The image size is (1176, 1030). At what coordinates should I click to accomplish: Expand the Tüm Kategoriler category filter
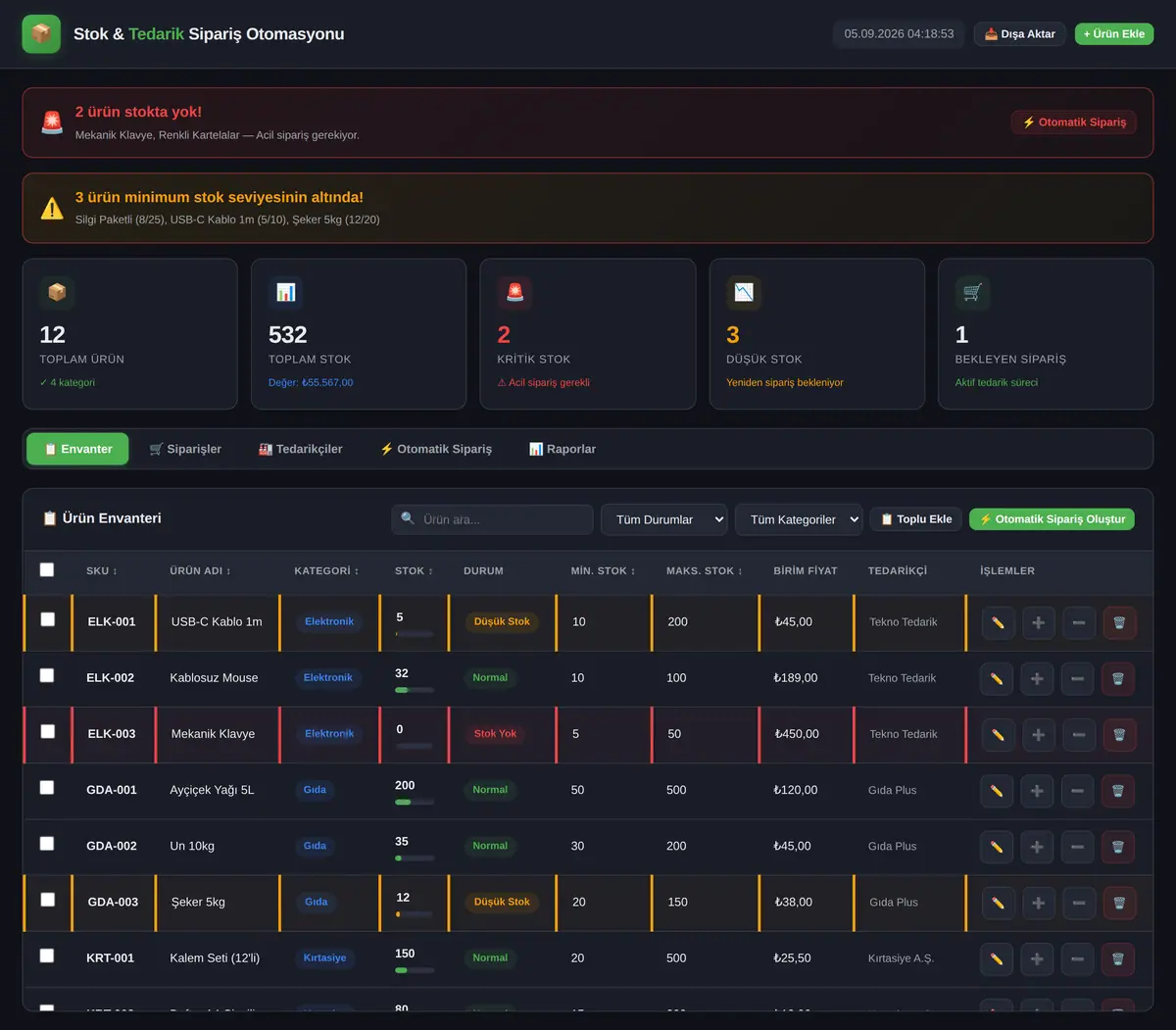pos(799,519)
